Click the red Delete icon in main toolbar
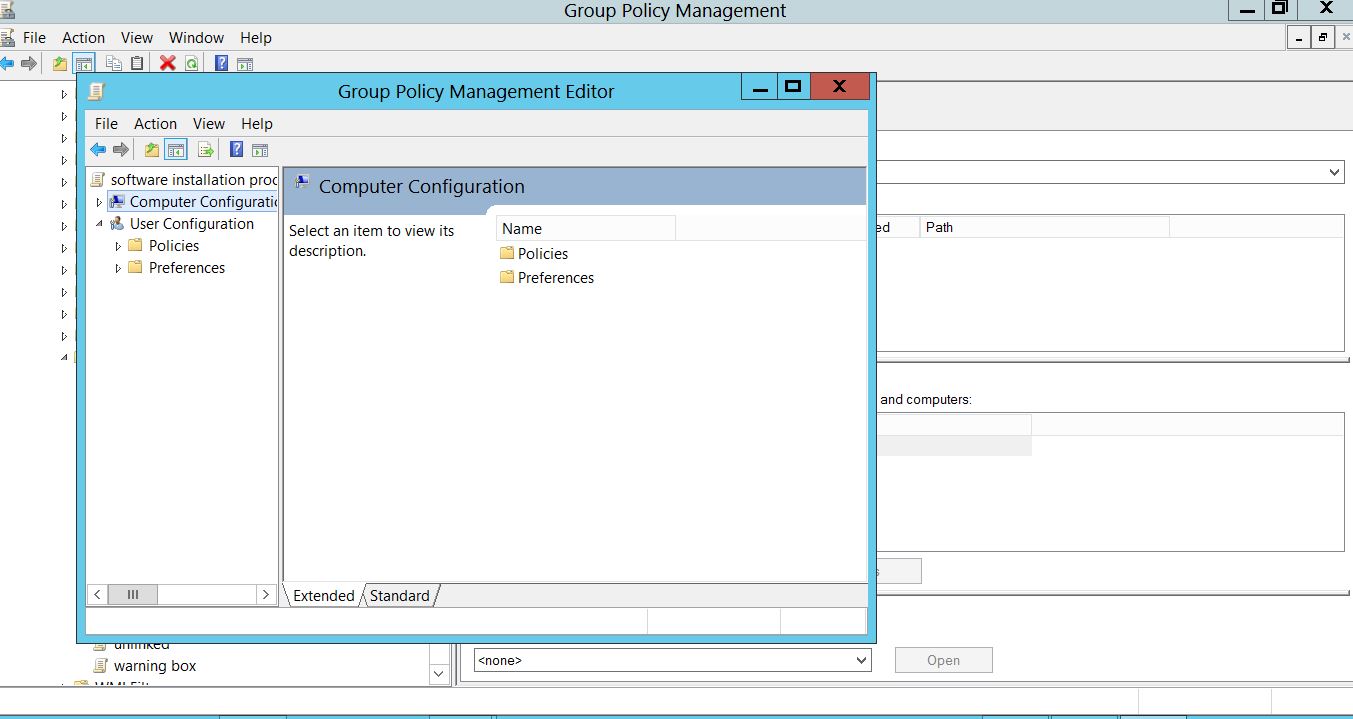Viewport: 1353px width, 719px height. click(167, 63)
